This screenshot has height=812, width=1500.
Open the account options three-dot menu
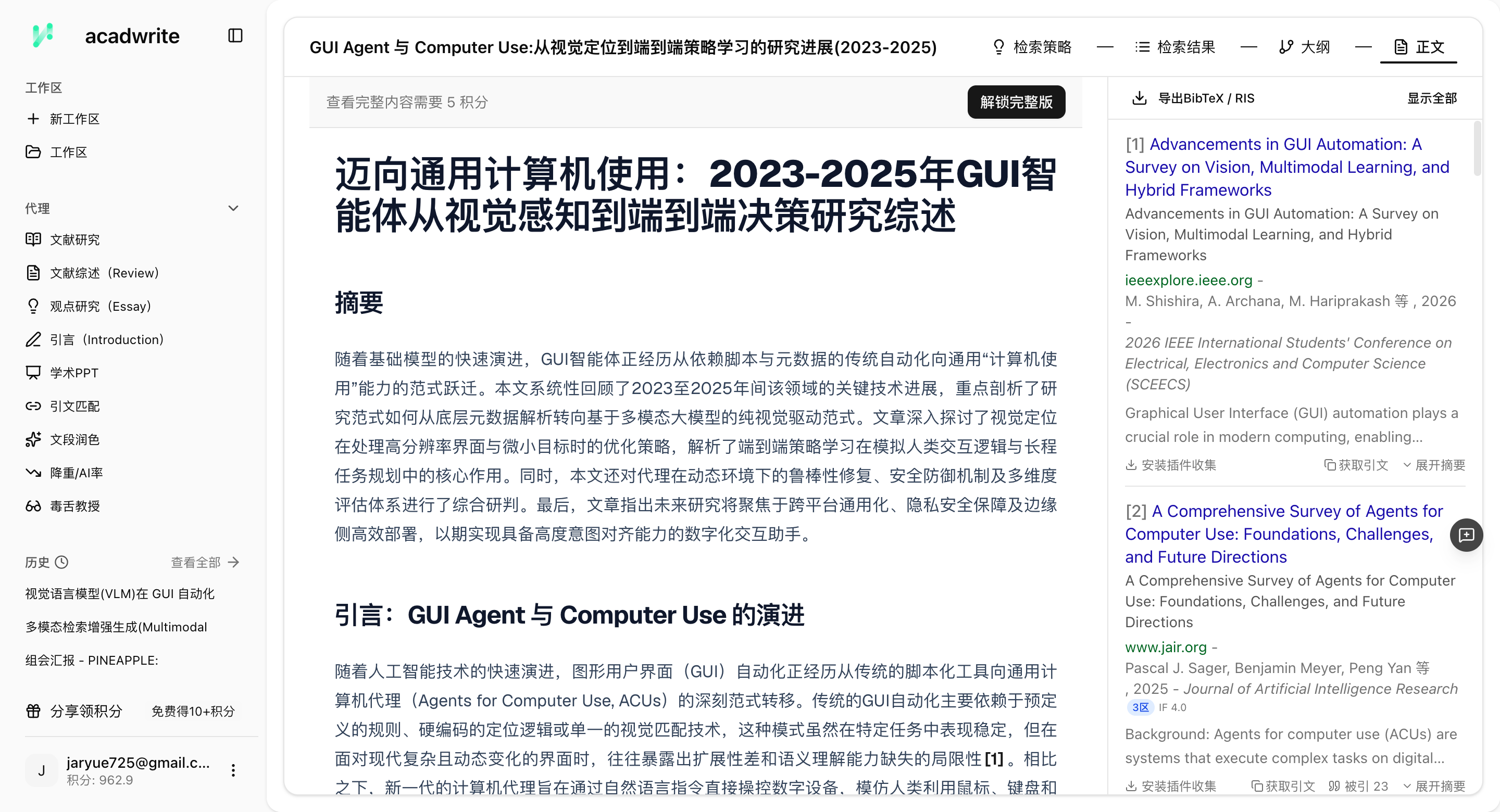[x=233, y=770]
